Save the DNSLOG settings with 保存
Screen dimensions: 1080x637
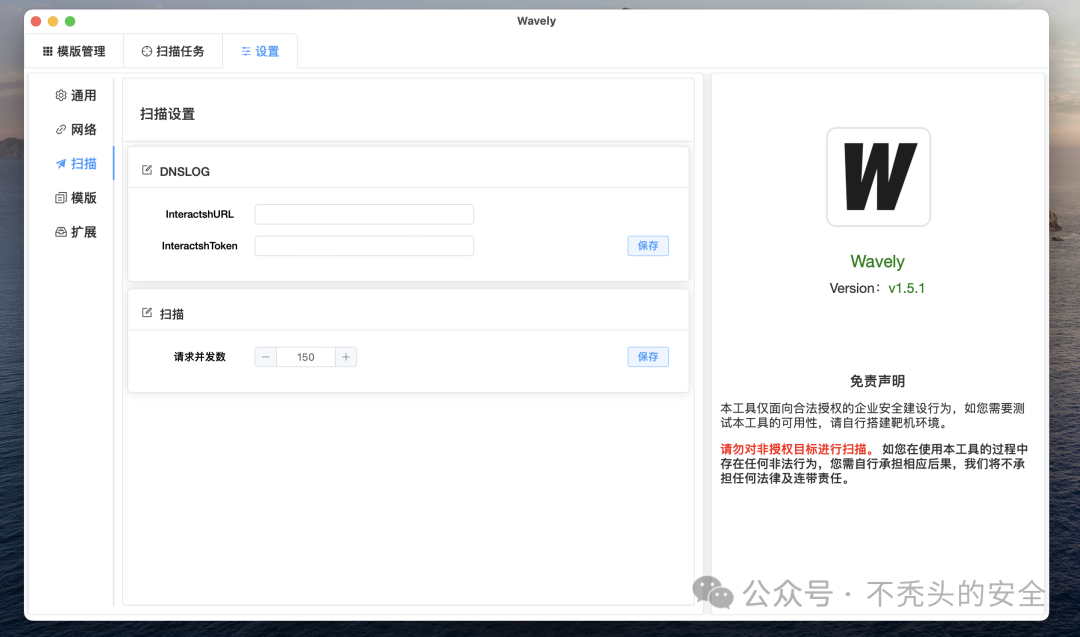pyautogui.click(x=647, y=246)
